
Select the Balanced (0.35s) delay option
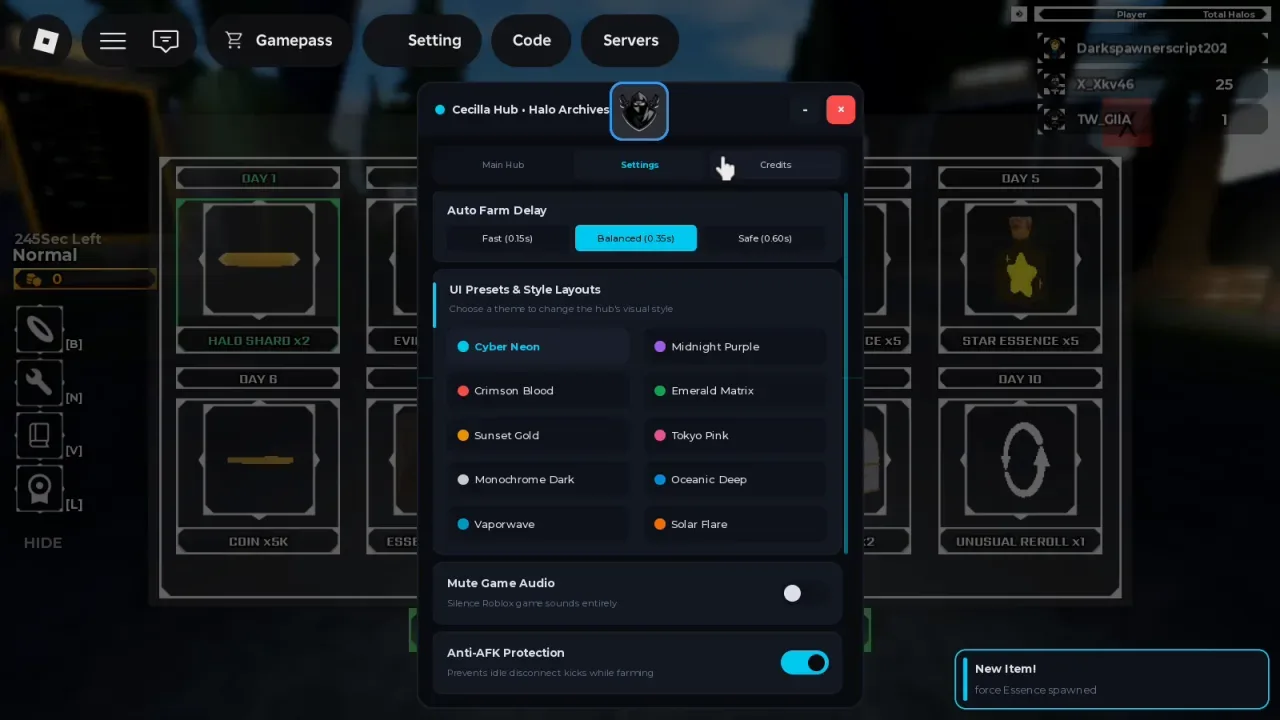636,238
